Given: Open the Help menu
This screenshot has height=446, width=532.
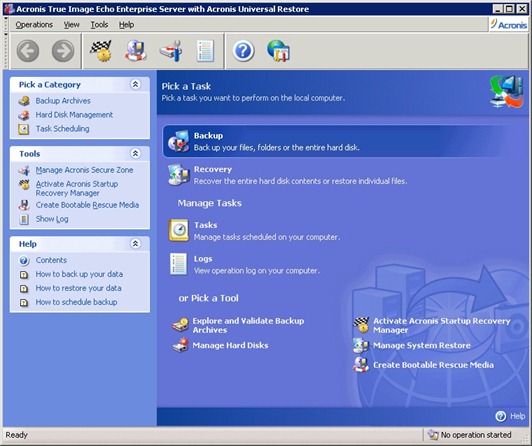Looking at the screenshot, I should [126, 25].
